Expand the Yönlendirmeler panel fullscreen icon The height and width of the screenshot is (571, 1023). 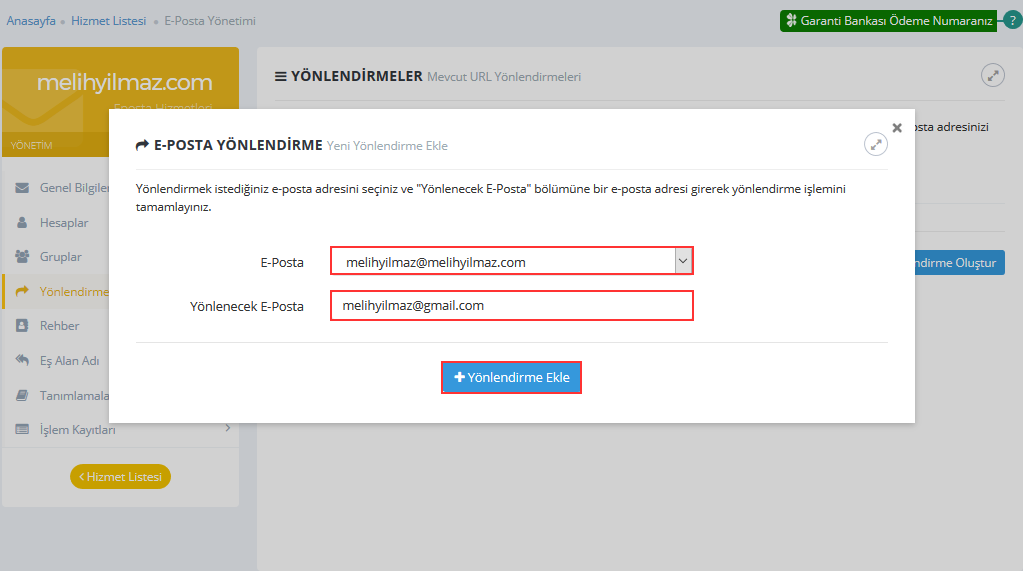(992, 75)
